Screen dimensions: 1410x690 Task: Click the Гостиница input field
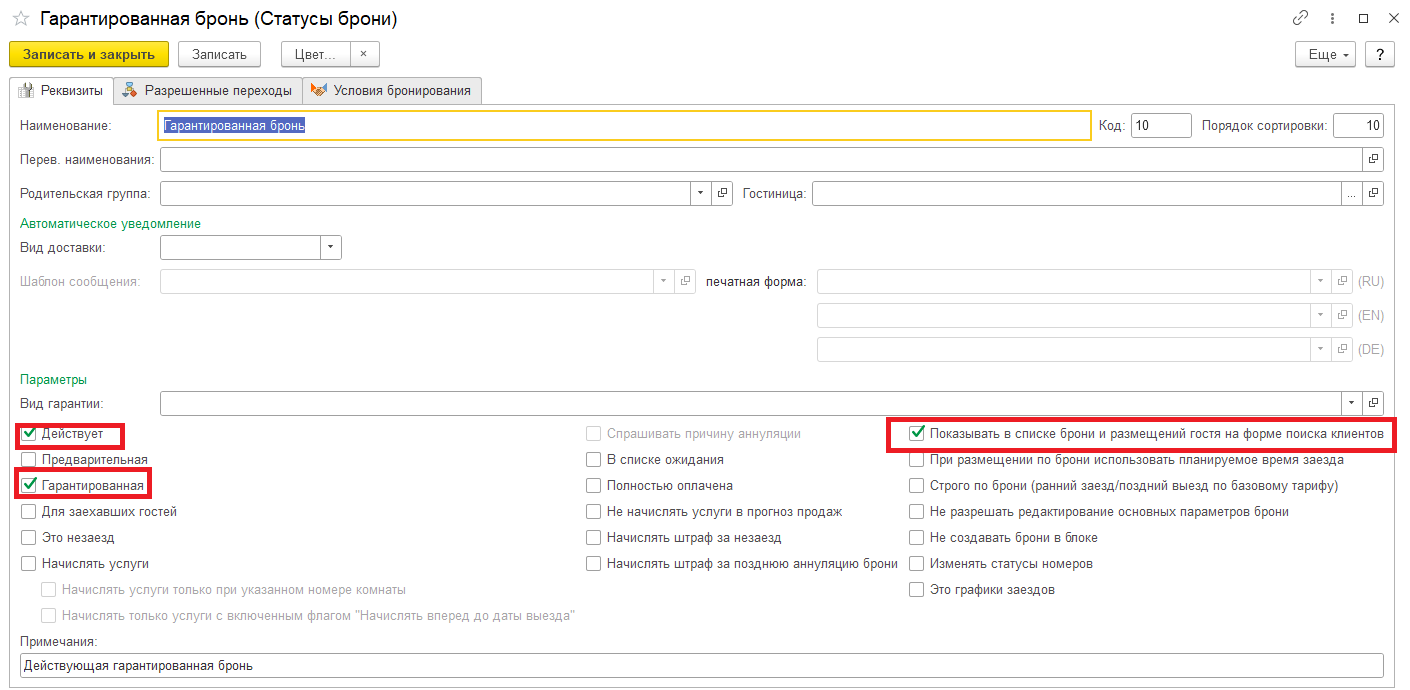[x=1077, y=193]
